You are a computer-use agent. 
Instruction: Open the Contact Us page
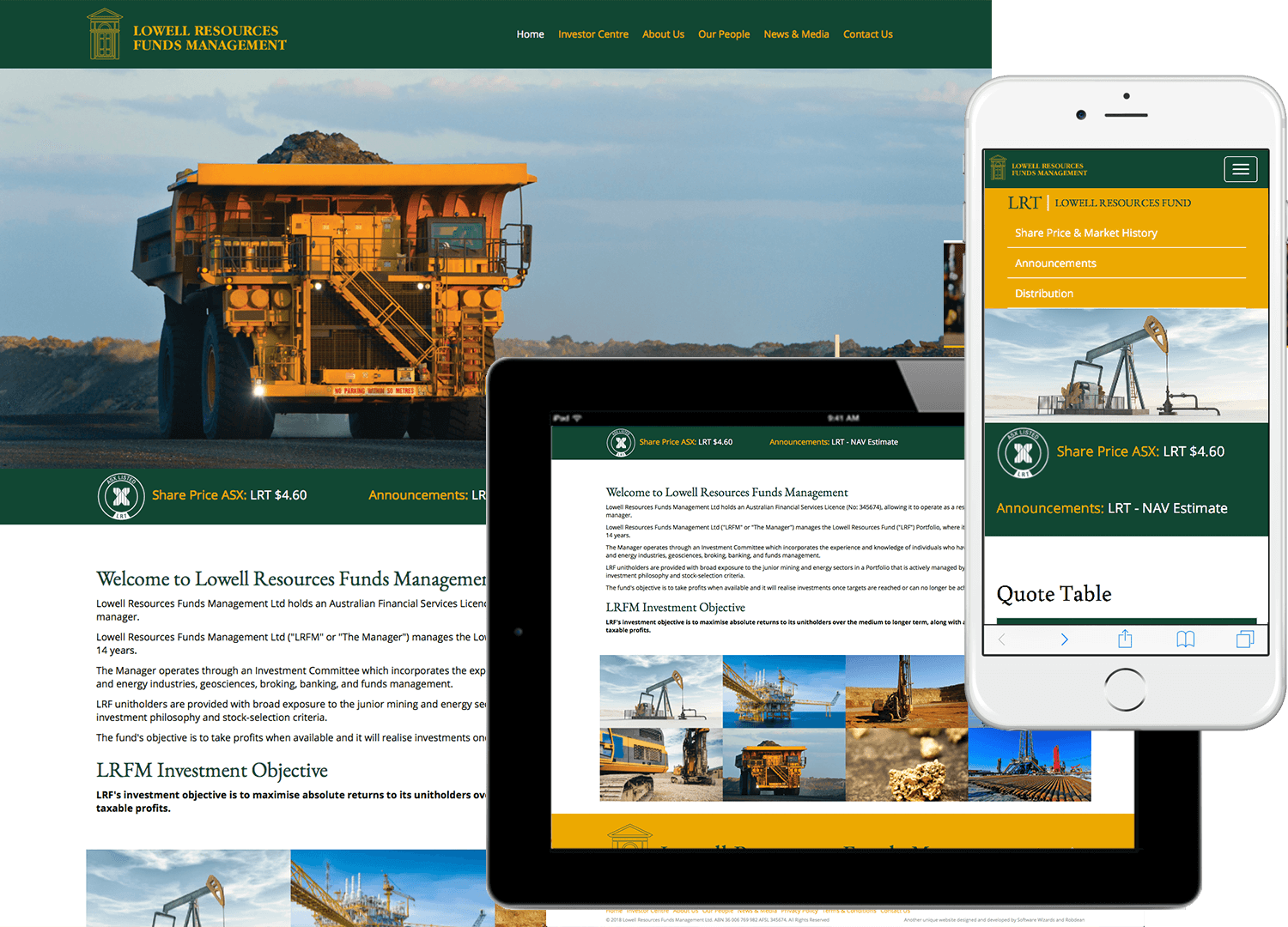[867, 33]
